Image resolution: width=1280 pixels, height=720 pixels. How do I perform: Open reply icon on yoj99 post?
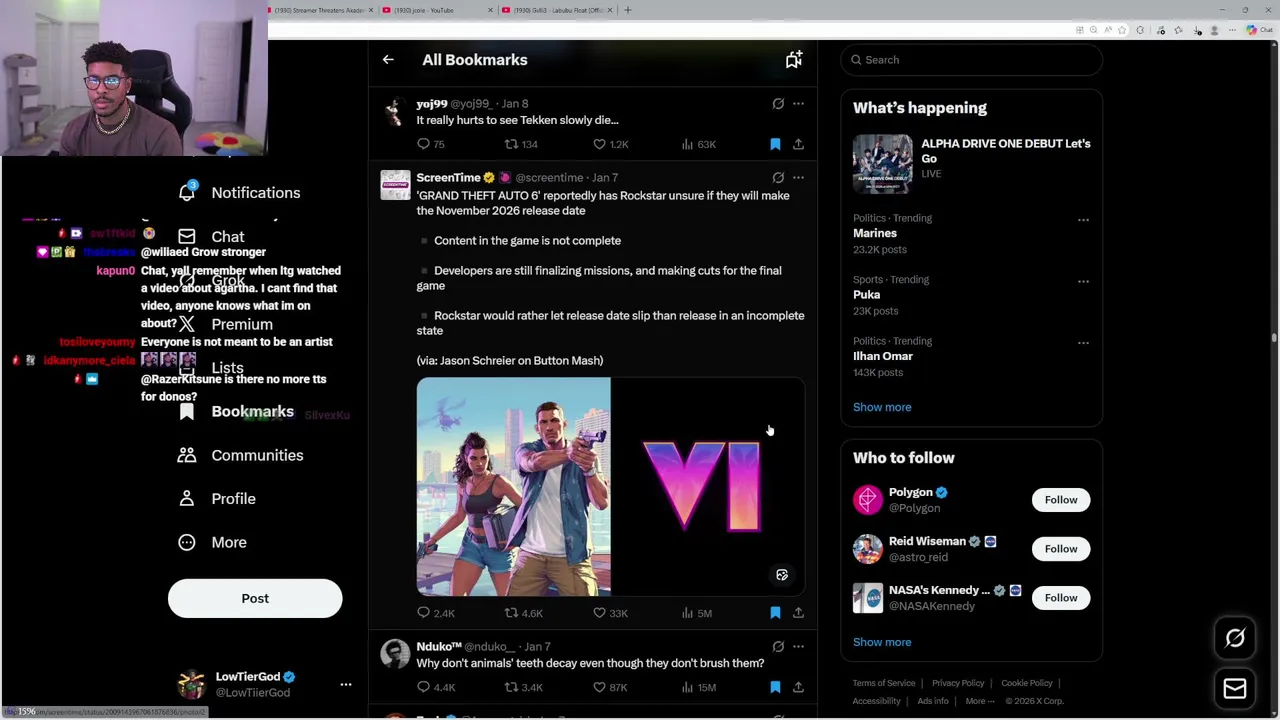[423, 144]
